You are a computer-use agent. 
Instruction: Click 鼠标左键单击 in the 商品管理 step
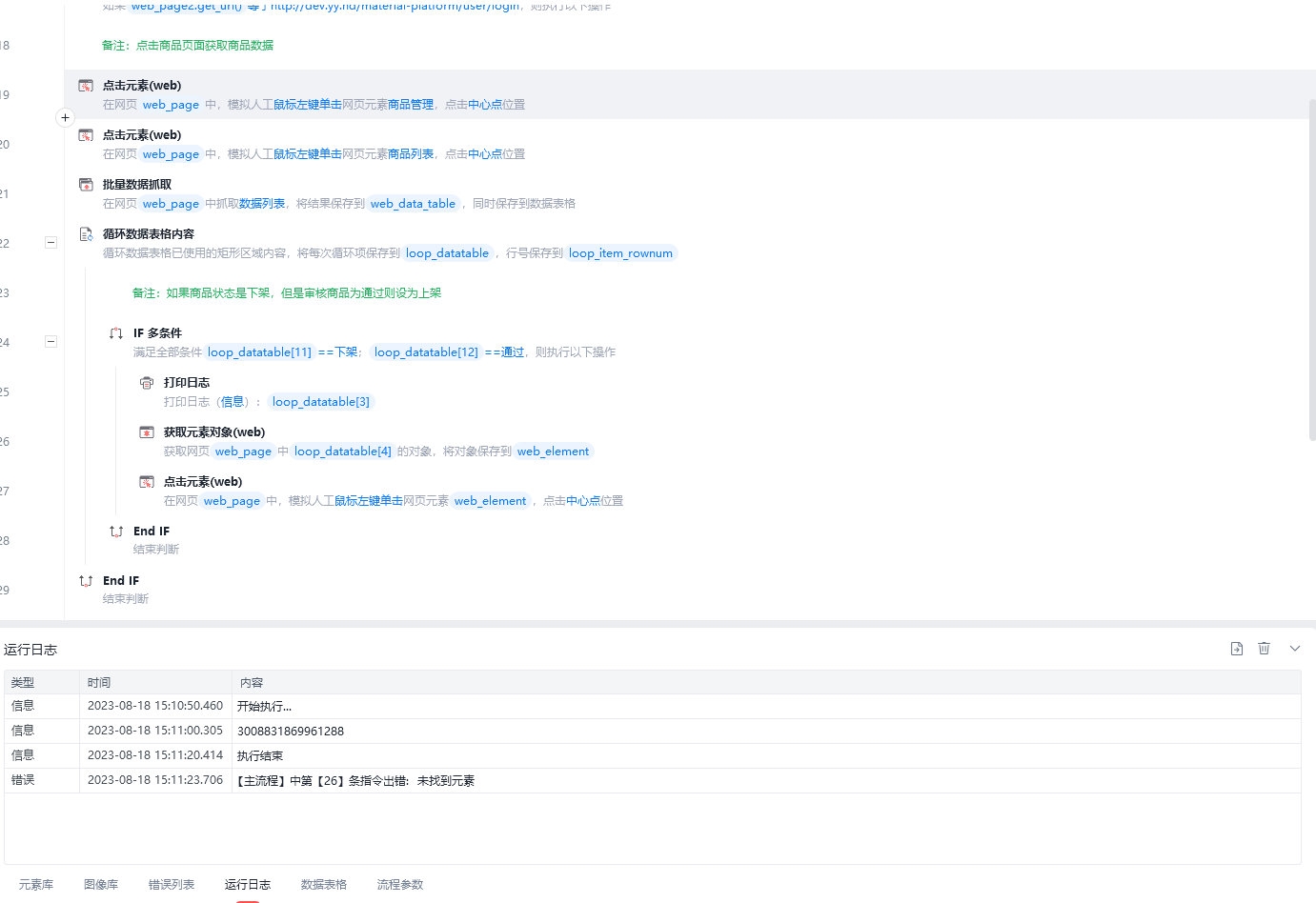pyautogui.click(x=308, y=105)
